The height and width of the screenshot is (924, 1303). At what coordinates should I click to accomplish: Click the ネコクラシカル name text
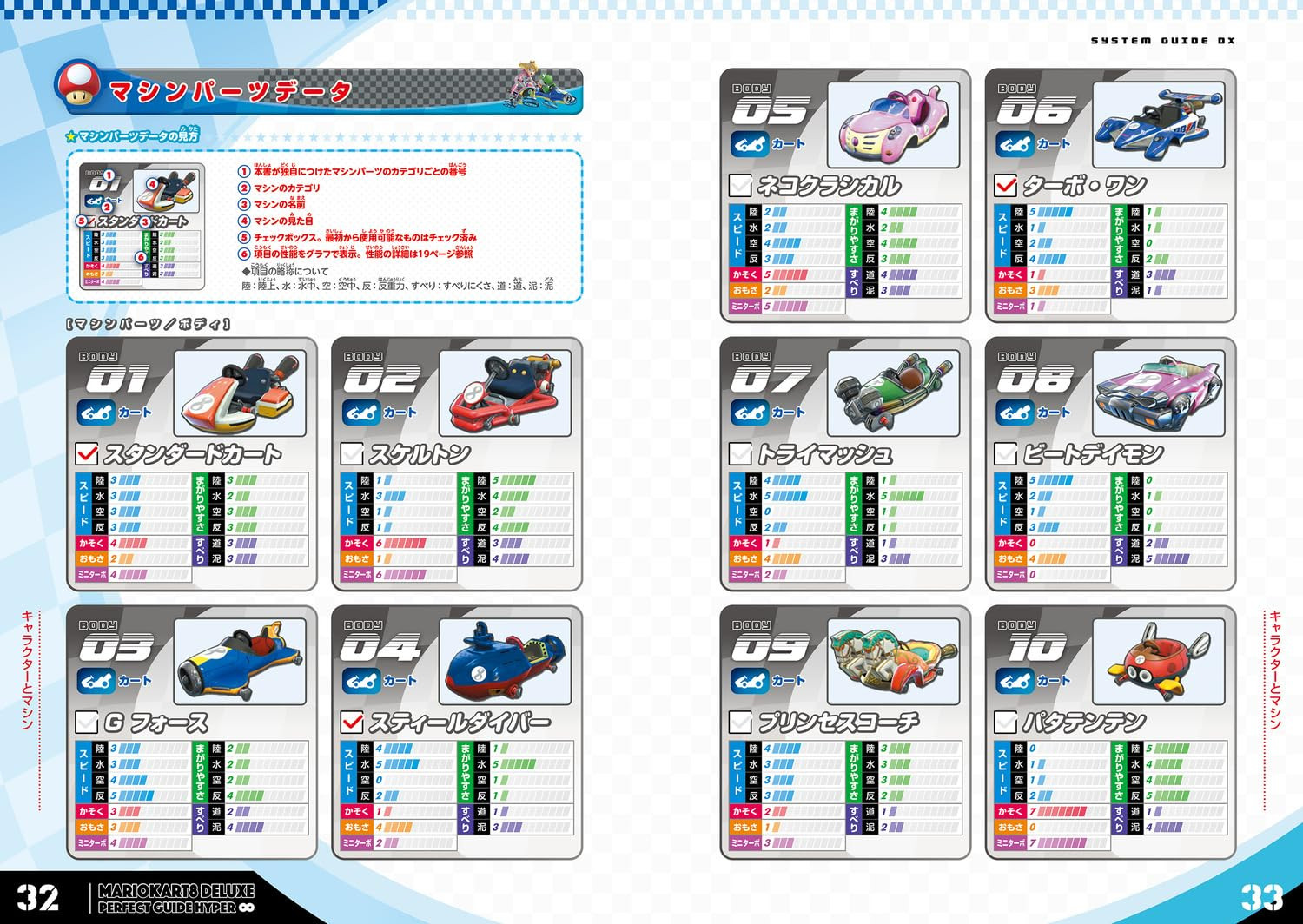pos(829,185)
